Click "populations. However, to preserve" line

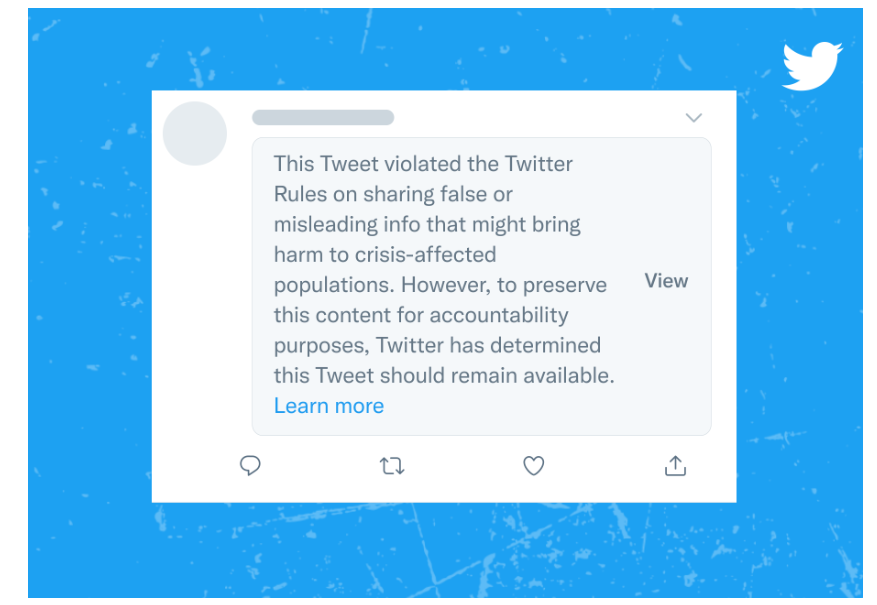coord(440,285)
